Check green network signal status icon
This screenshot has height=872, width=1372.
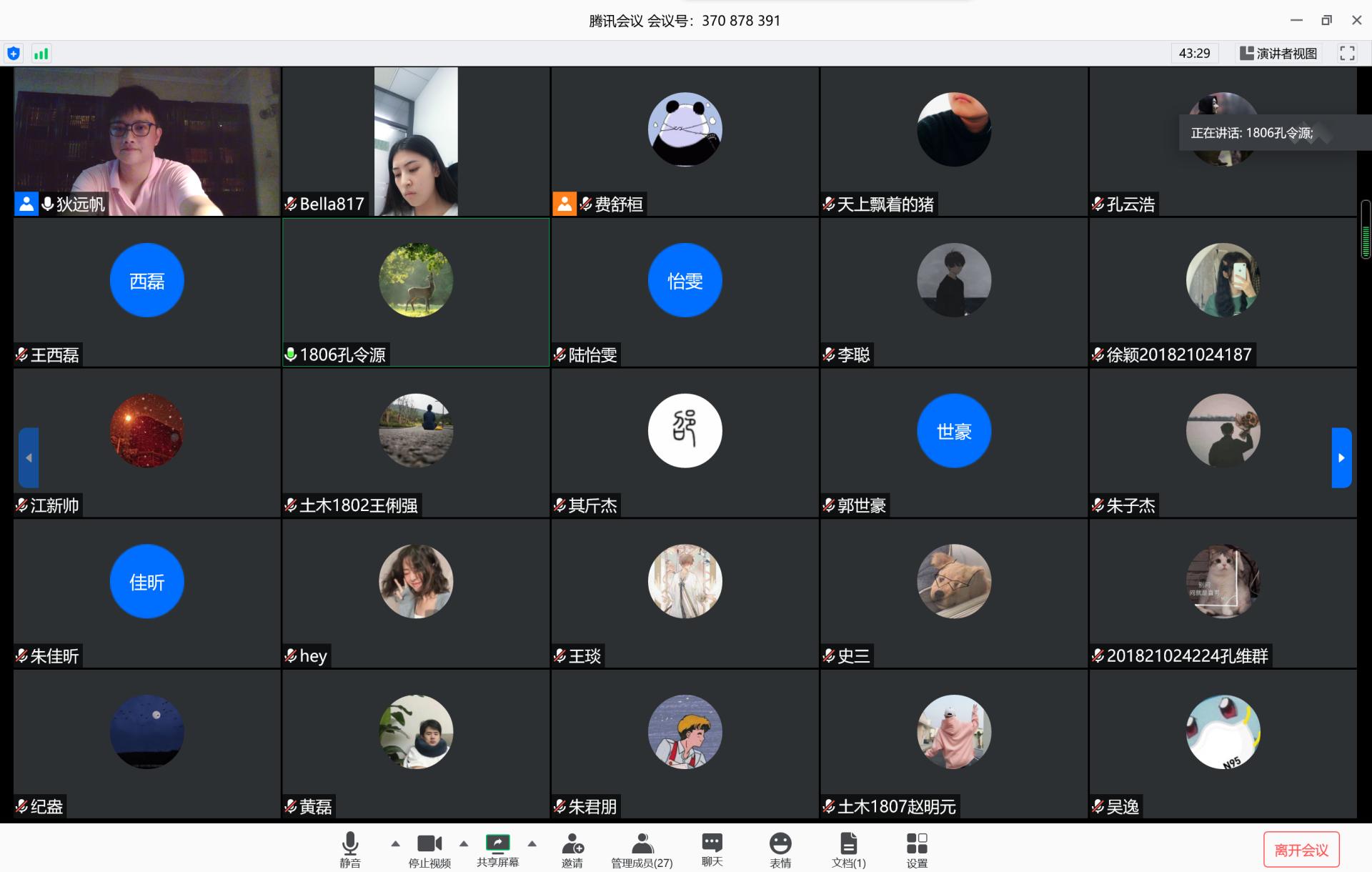coord(41,53)
